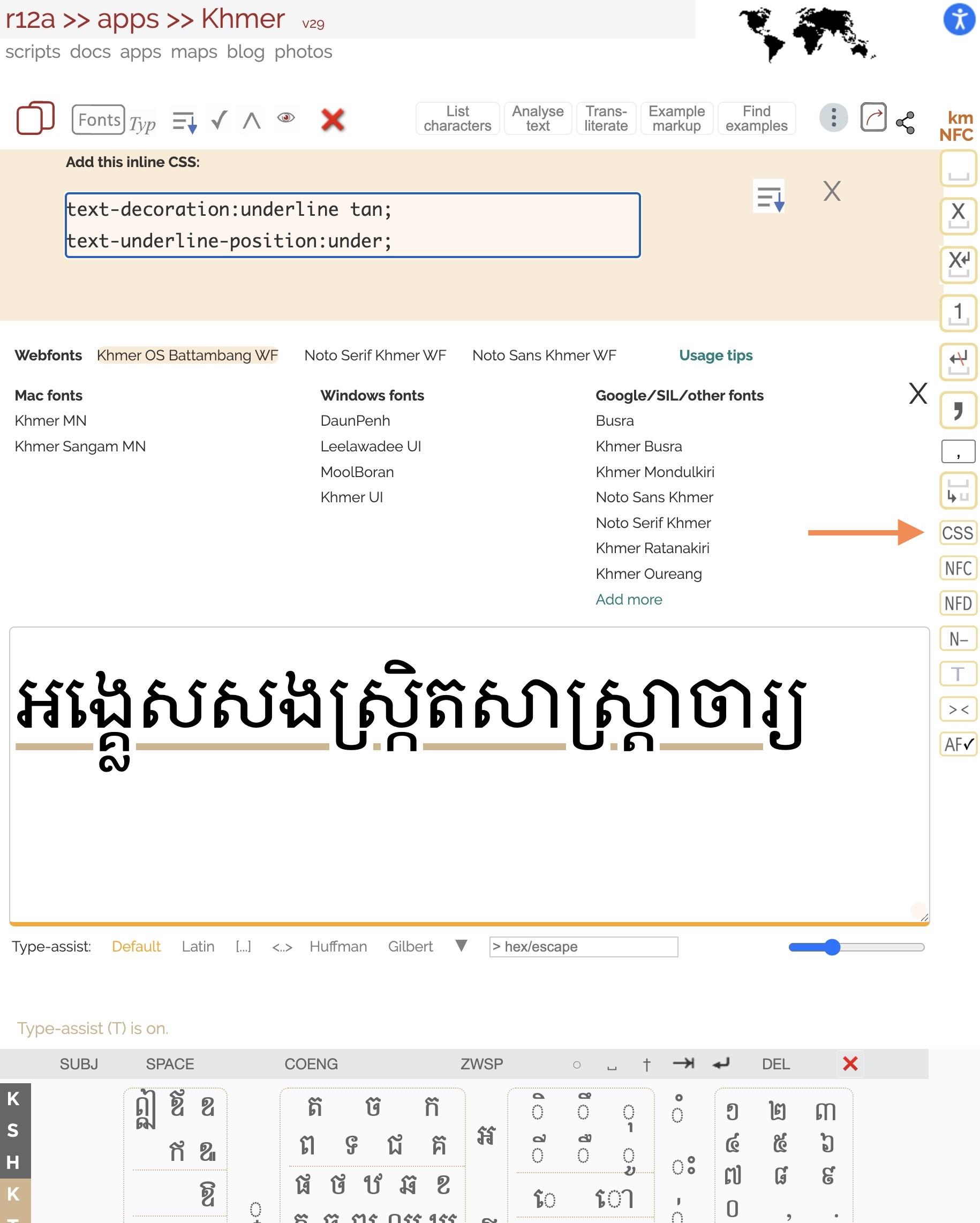Image resolution: width=980 pixels, height=1223 pixels.
Task: Toggle type-assist with the T sidebar button
Action: [958, 674]
